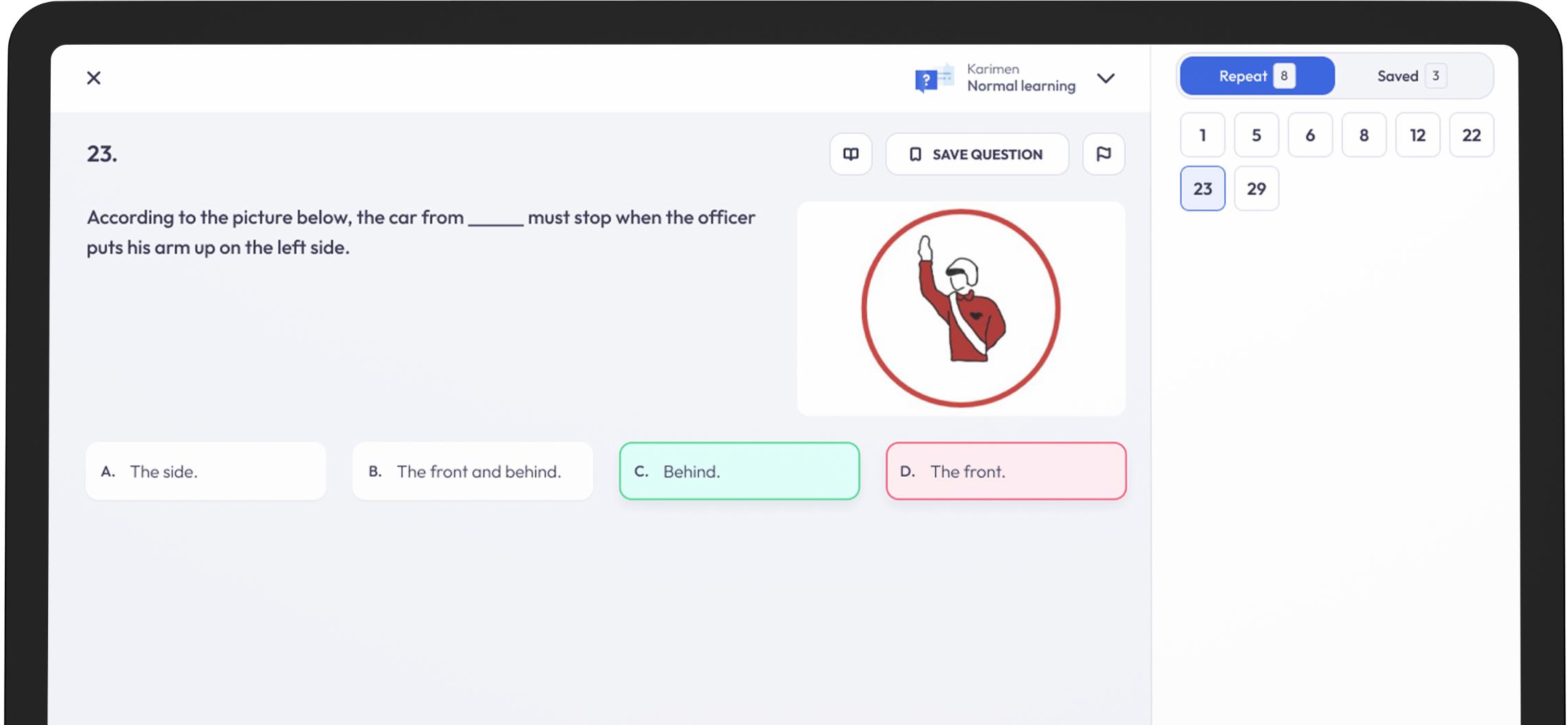Open the book explanation icon
This screenshot has width=1568, height=725.
[x=851, y=154]
